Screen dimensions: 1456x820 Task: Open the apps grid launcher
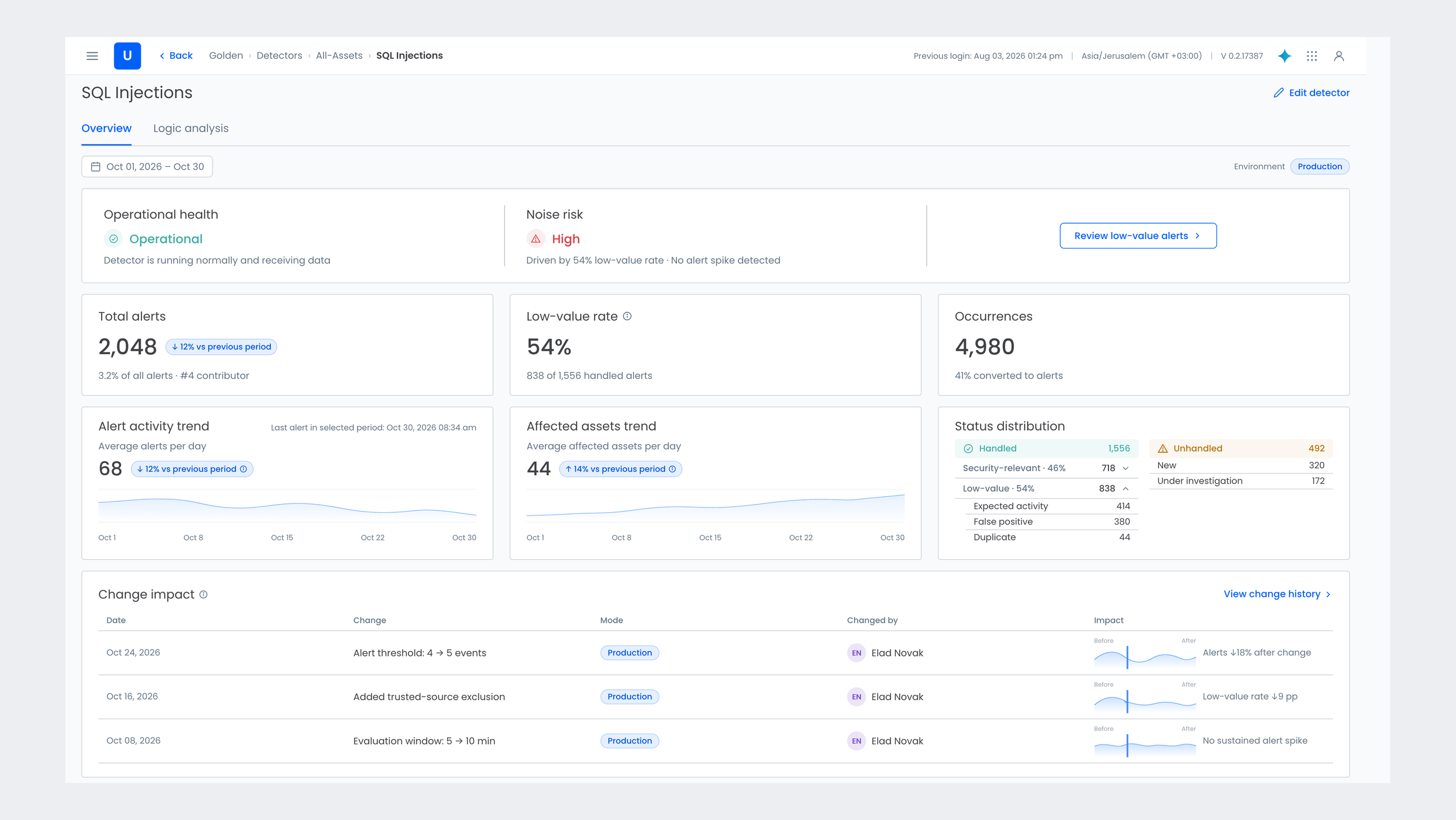1312,56
